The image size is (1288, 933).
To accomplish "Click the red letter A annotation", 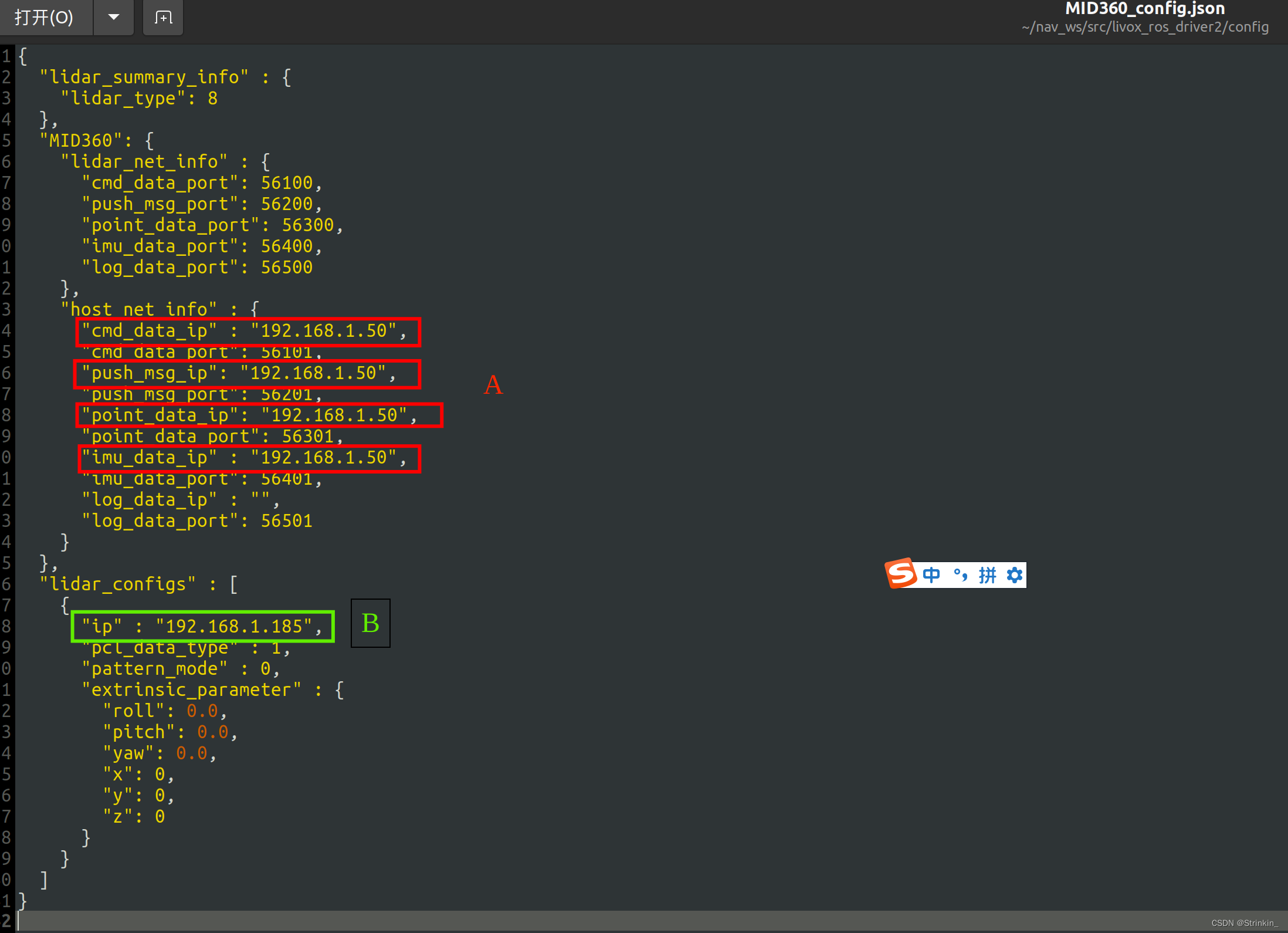I will pos(493,385).
